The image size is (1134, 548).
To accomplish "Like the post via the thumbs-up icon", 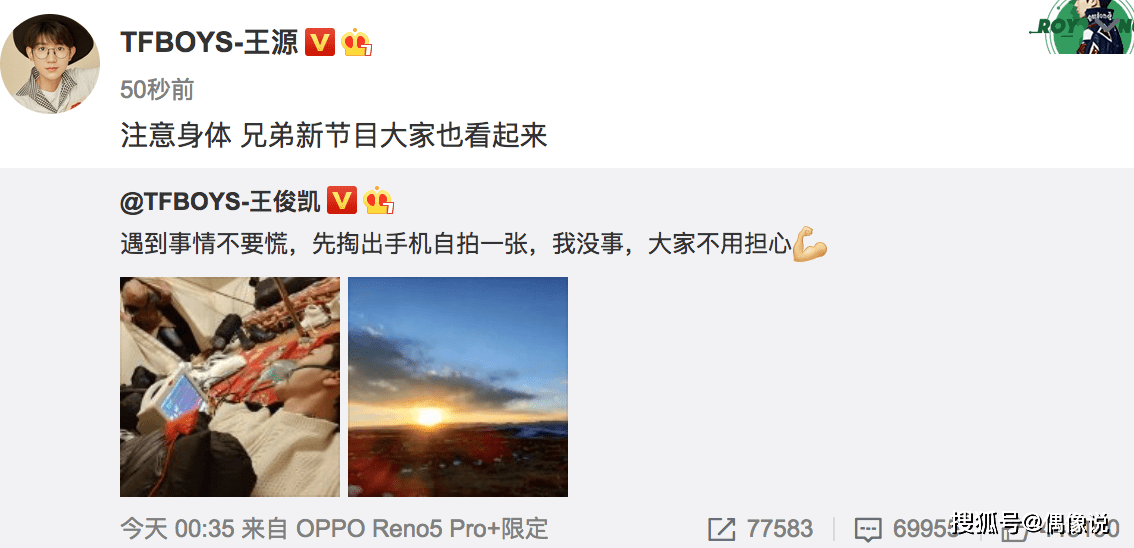I will 1018,530.
